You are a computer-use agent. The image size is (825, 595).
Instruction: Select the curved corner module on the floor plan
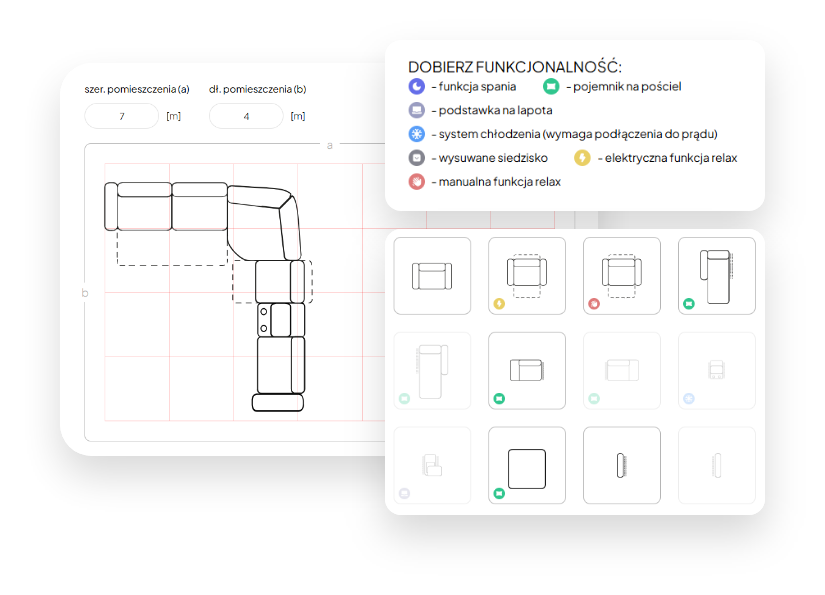[263, 221]
